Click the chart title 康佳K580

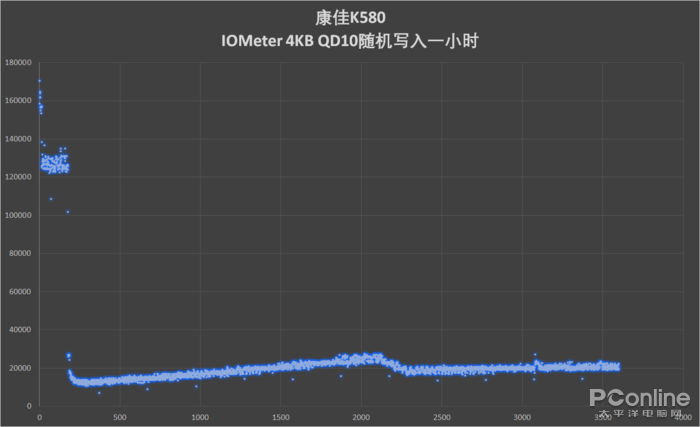[x=350, y=17]
